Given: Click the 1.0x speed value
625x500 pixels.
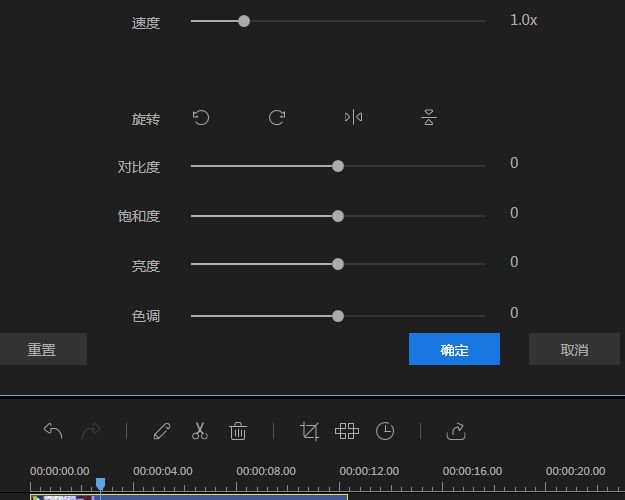Looking at the screenshot, I should pyautogui.click(x=523, y=20).
